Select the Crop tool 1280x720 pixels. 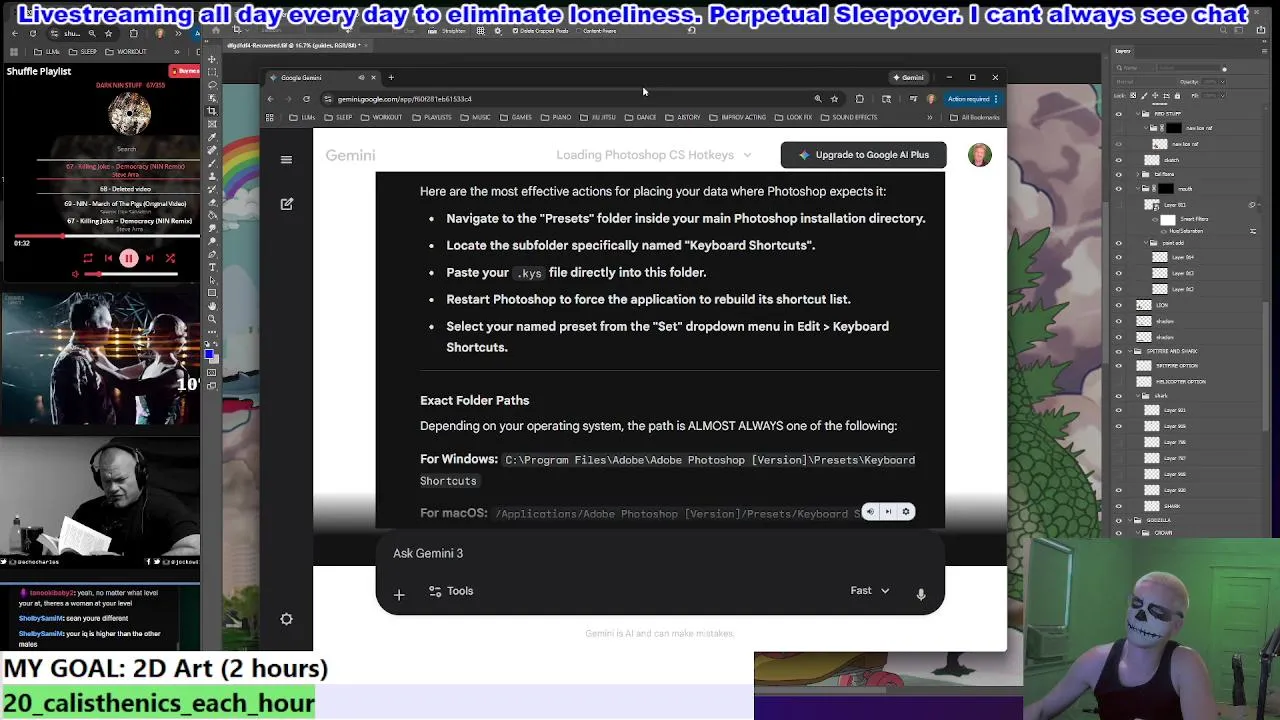(212, 109)
